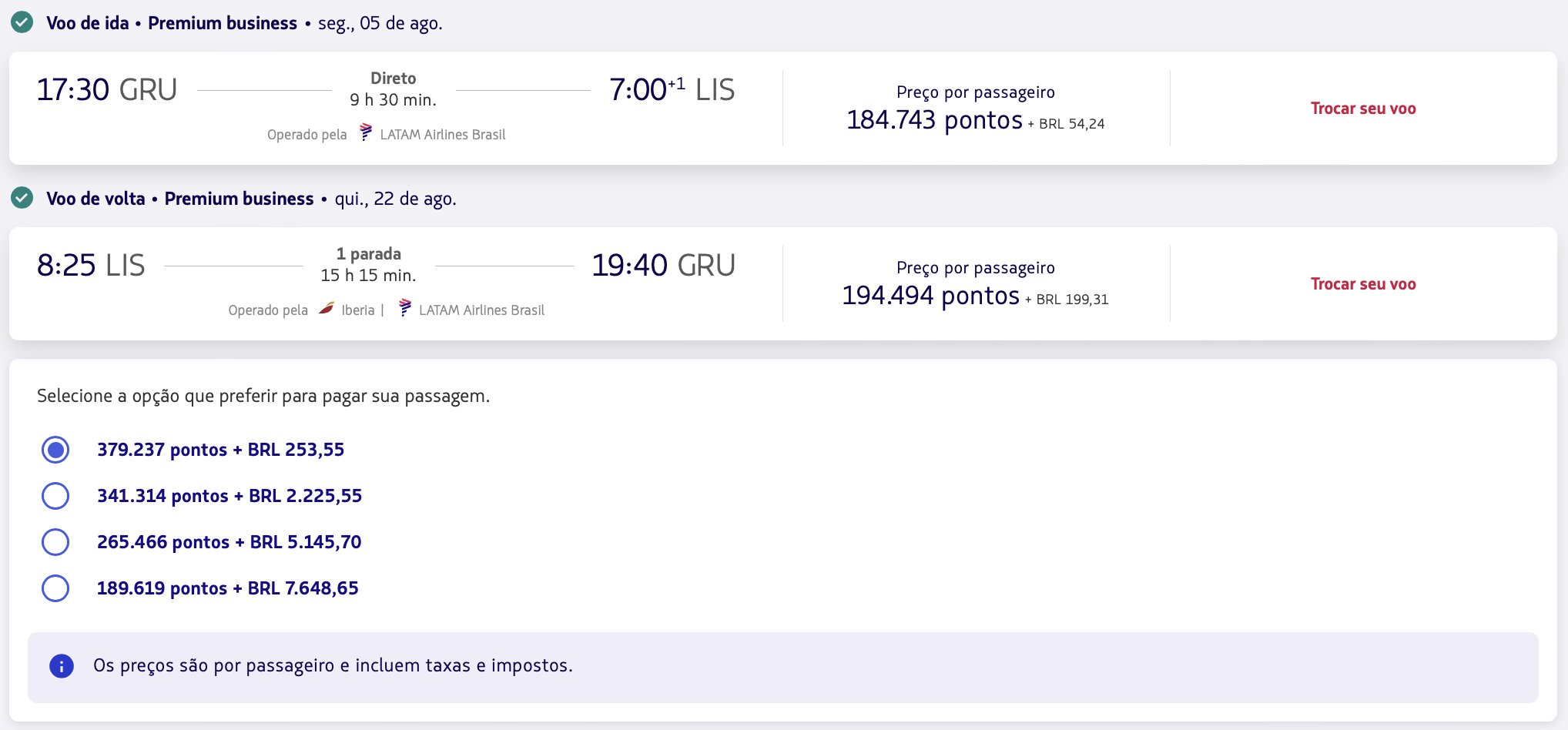Click the 17:30 GRU departure time

pyautogui.click(x=107, y=90)
